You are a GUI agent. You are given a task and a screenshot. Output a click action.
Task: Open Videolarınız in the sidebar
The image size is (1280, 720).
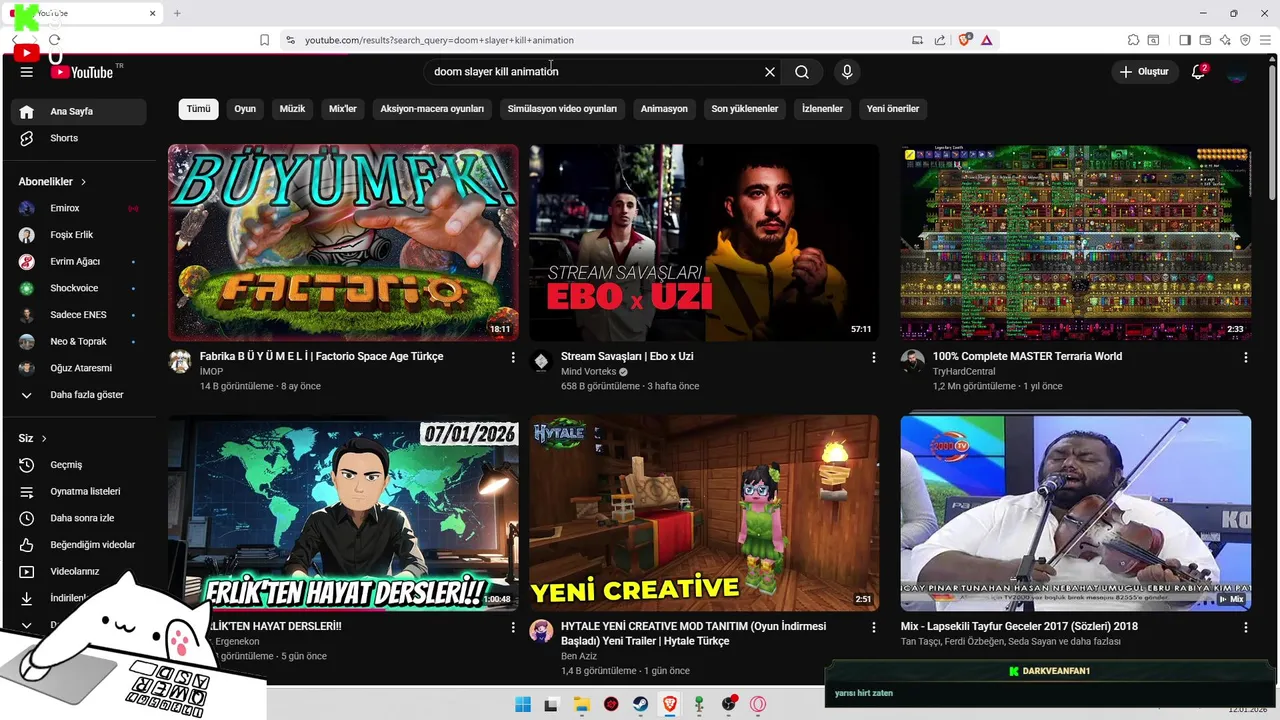pyautogui.click(x=78, y=572)
